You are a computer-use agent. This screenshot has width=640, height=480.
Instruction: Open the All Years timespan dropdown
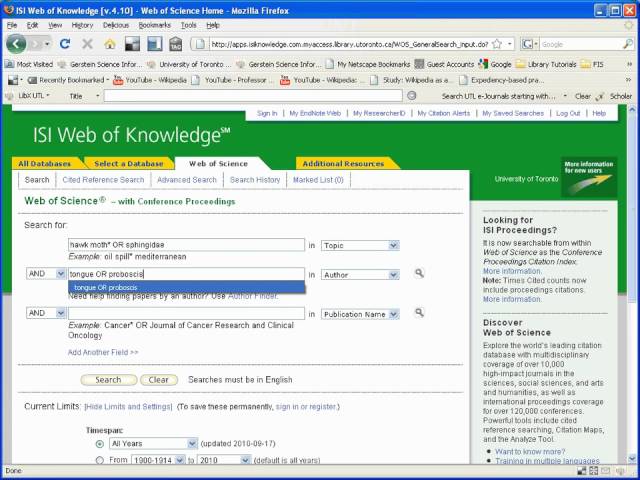coord(153,444)
